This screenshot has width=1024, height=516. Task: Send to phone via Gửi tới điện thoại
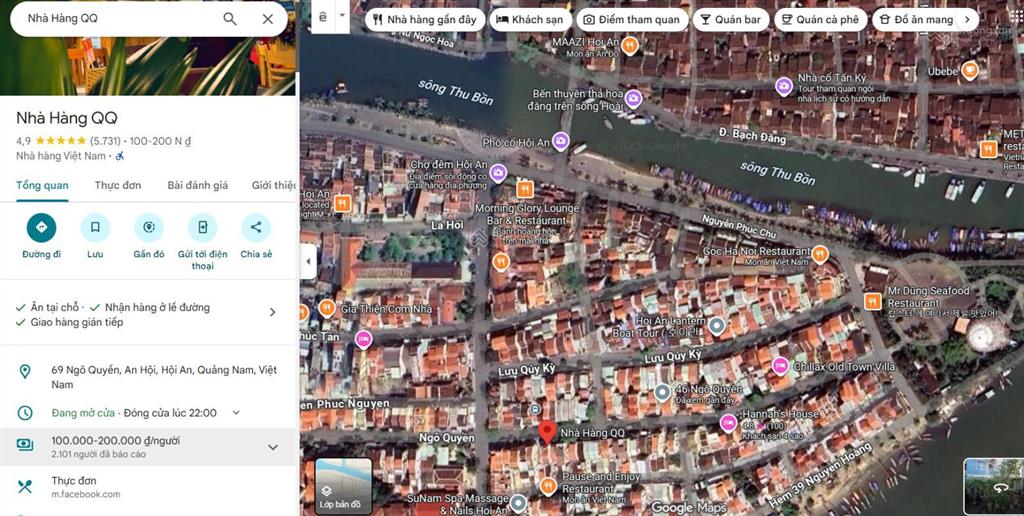[202, 227]
